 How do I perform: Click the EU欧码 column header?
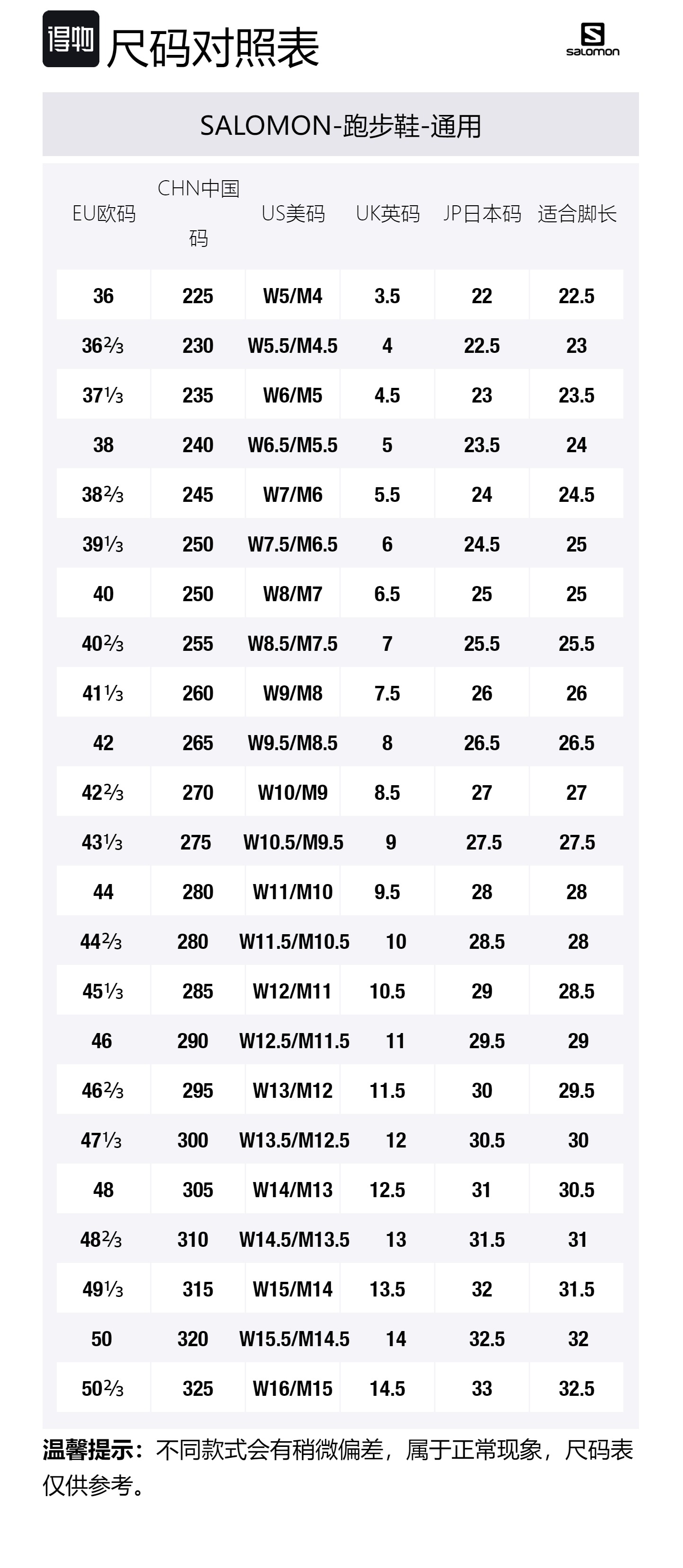click(x=104, y=214)
